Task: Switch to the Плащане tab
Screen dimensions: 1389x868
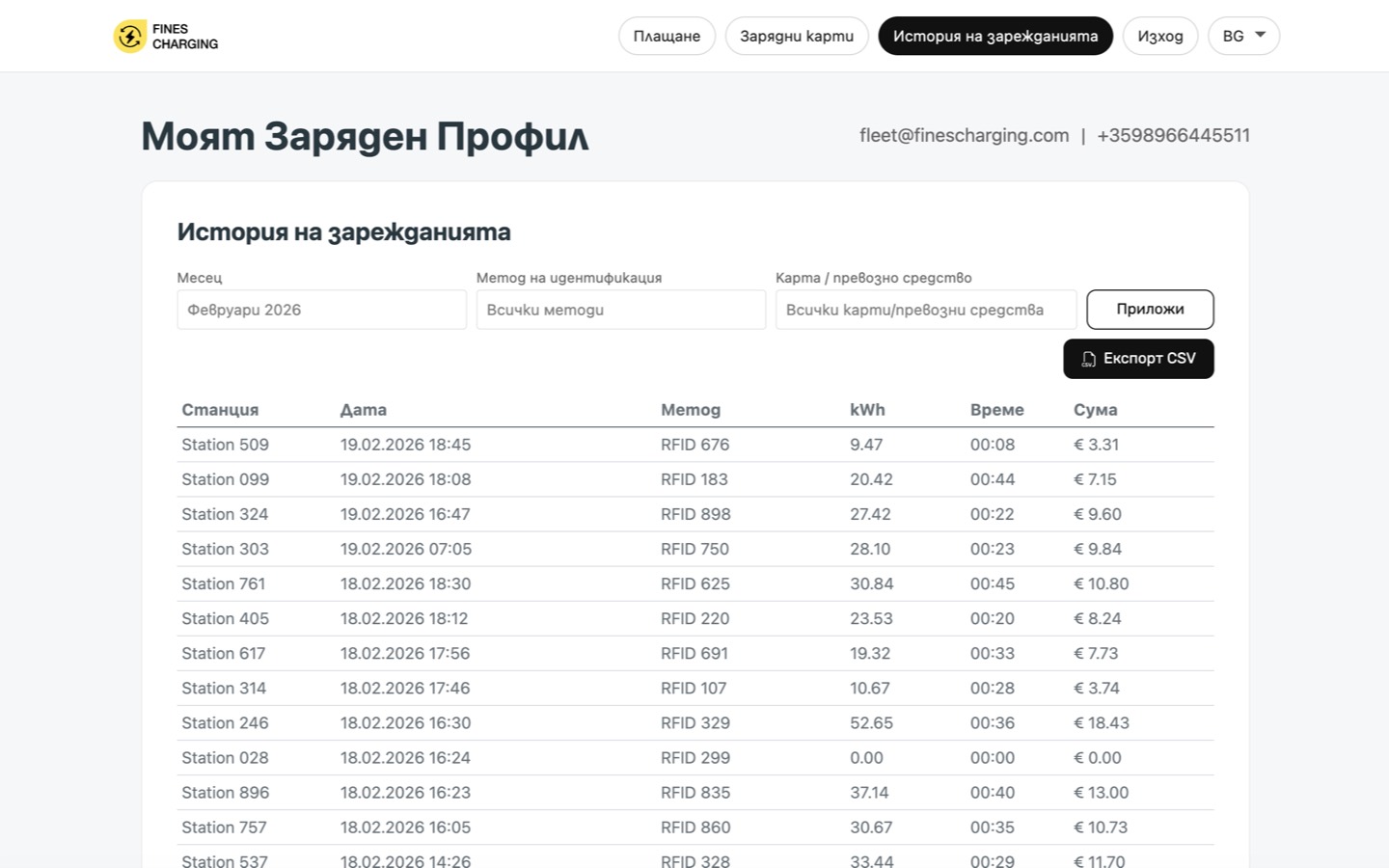Action: [x=666, y=36]
